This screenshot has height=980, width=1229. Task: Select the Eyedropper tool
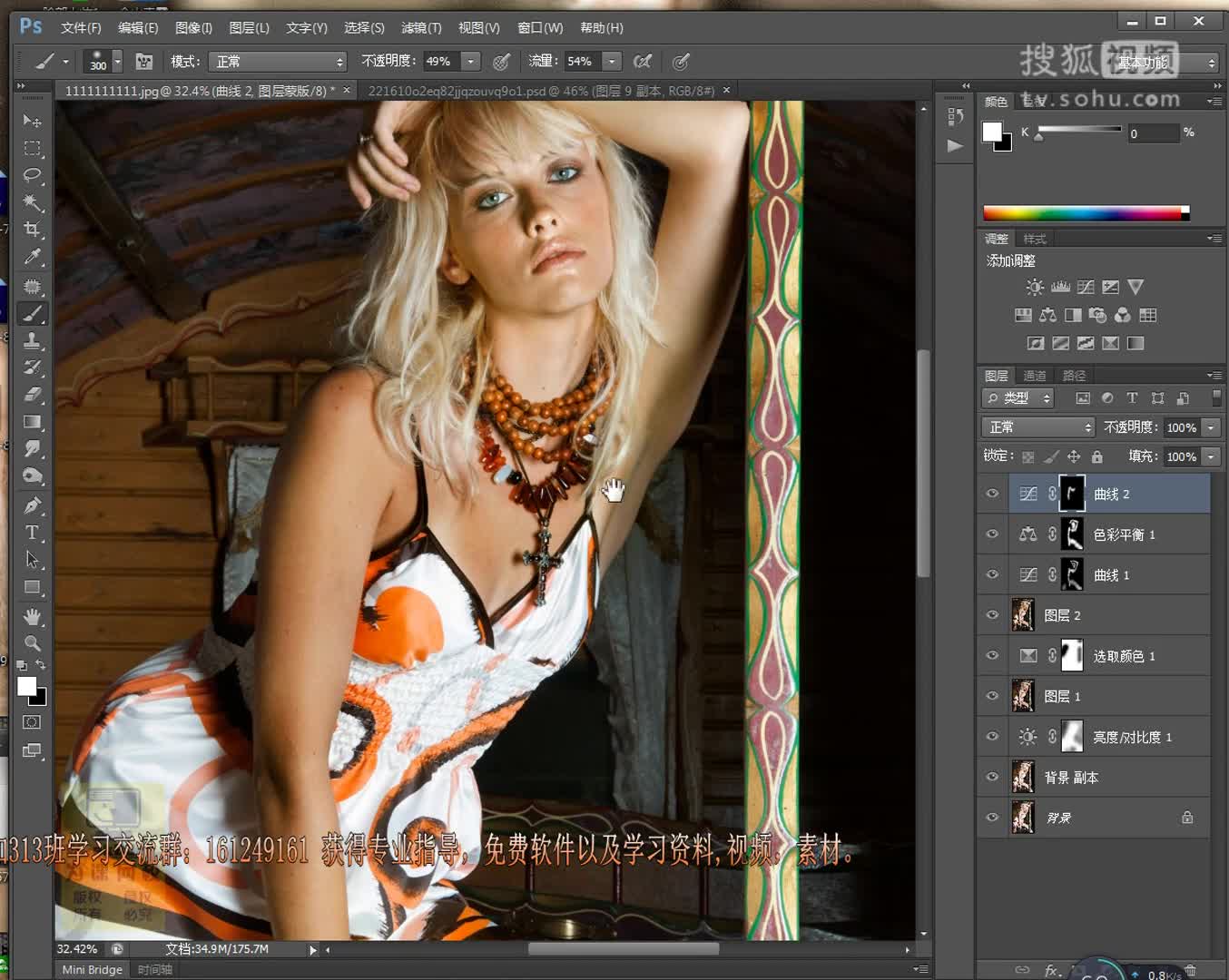pyautogui.click(x=33, y=257)
